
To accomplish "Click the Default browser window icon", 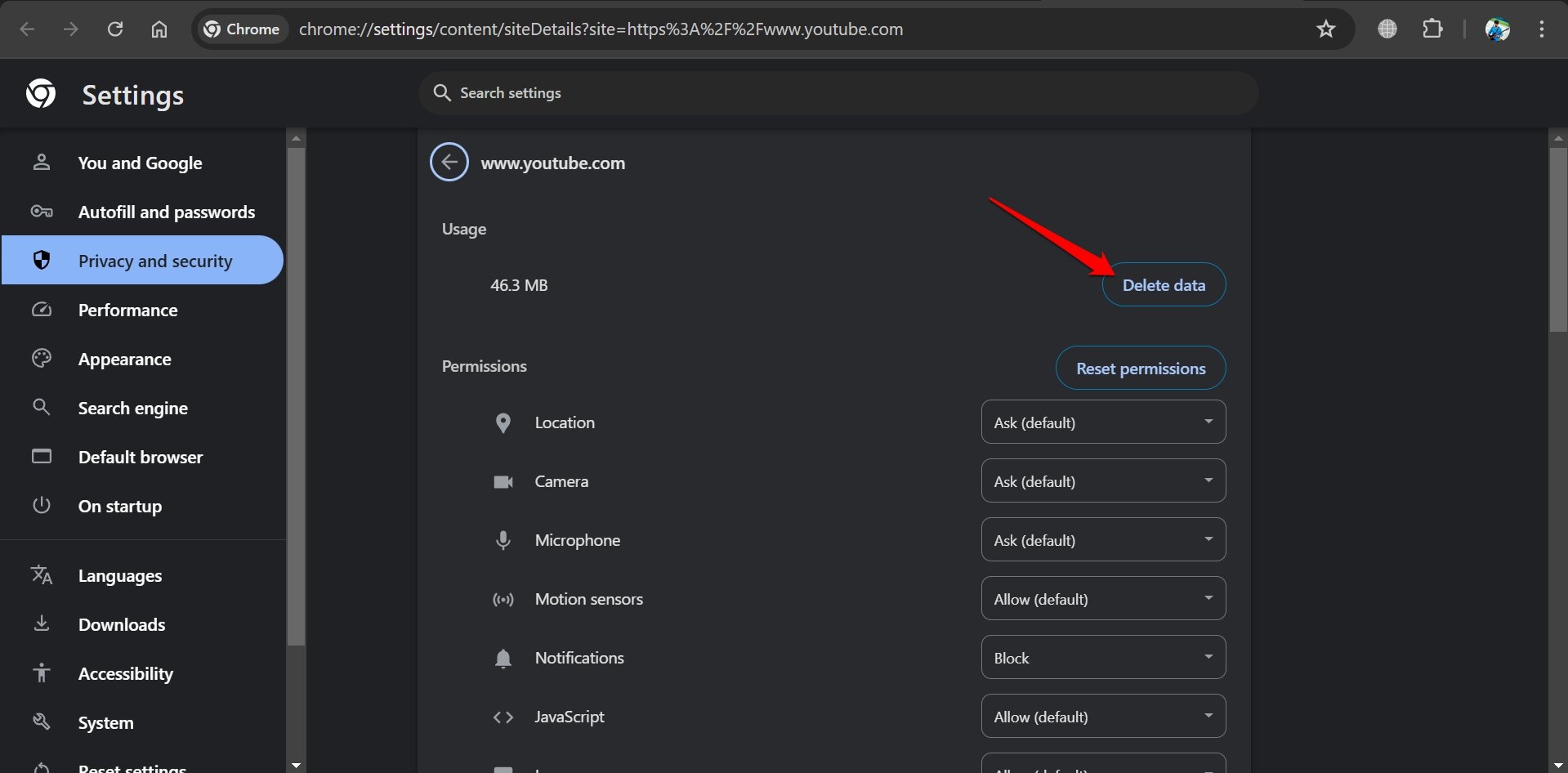I will (x=42, y=456).
